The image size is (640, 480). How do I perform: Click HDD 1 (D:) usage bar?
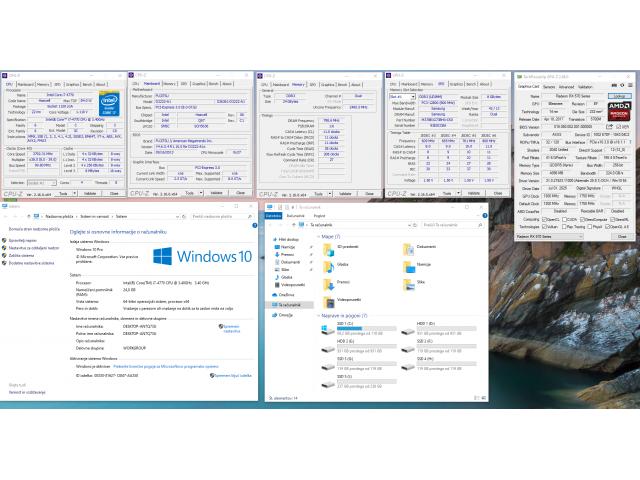446,329
